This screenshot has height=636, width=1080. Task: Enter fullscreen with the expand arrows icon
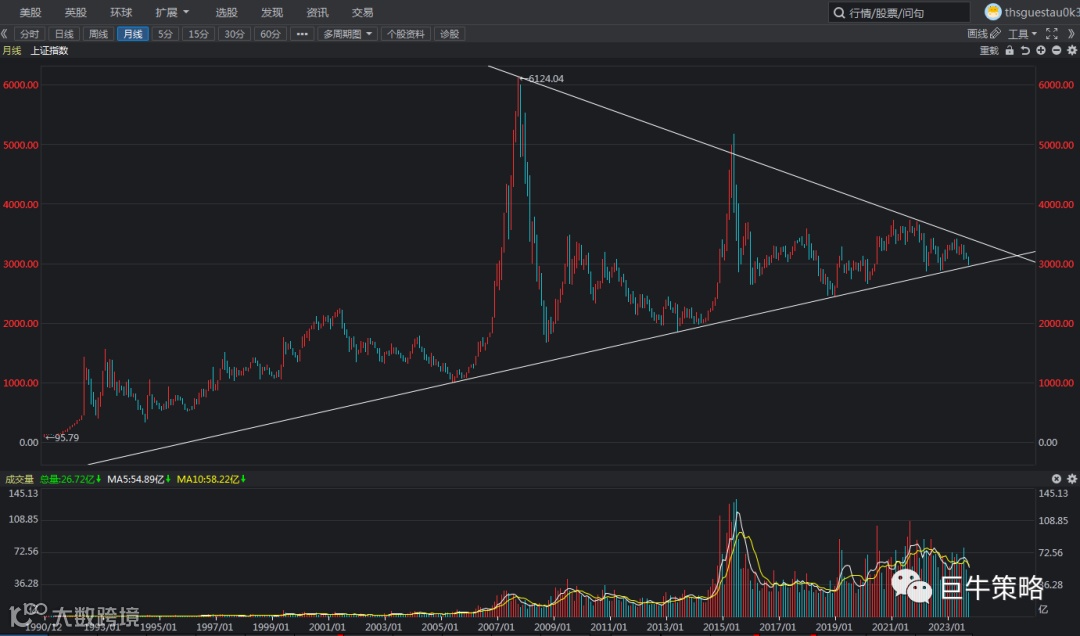coord(1052,34)
